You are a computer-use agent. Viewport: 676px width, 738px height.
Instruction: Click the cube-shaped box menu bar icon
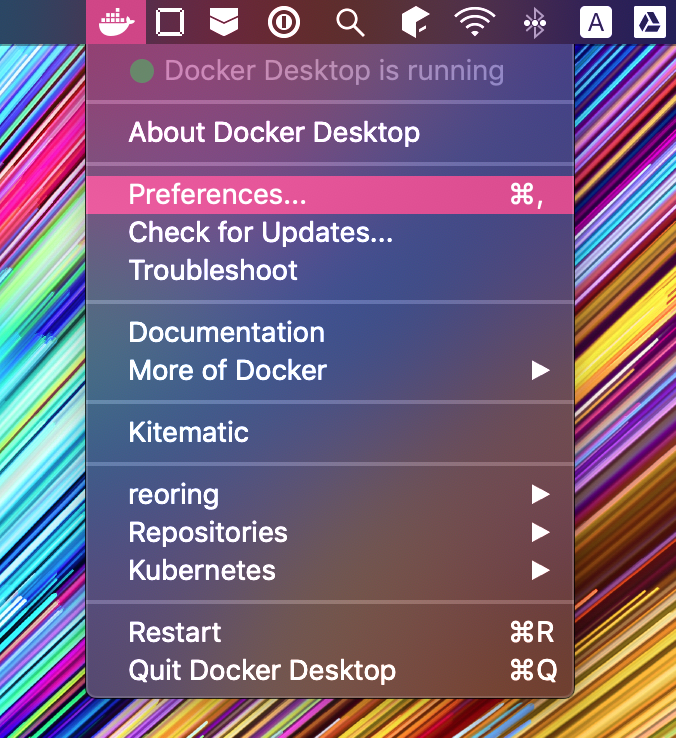(414, 23)
